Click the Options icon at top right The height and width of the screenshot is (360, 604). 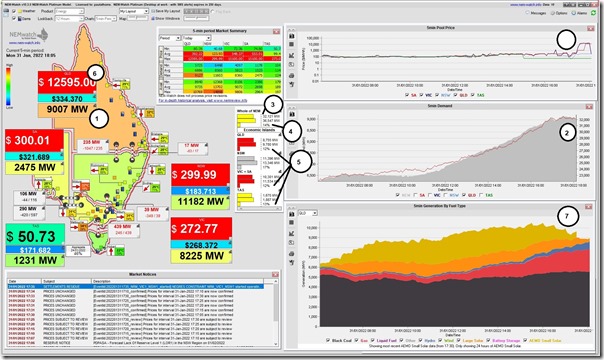coord(552,13)
